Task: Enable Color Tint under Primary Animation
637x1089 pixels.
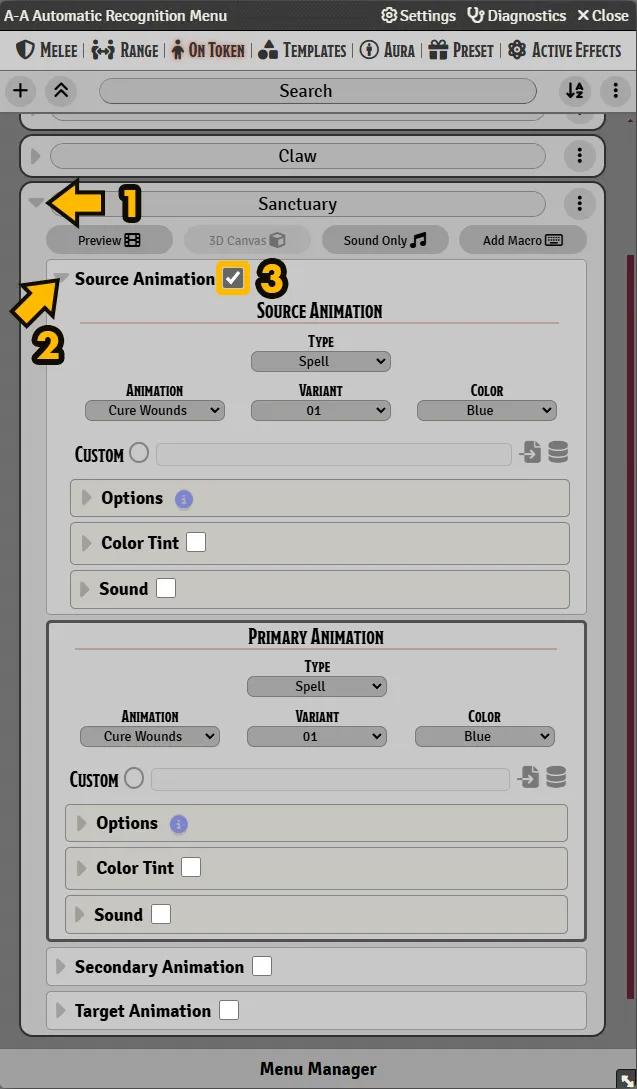Action: point(191,867)
